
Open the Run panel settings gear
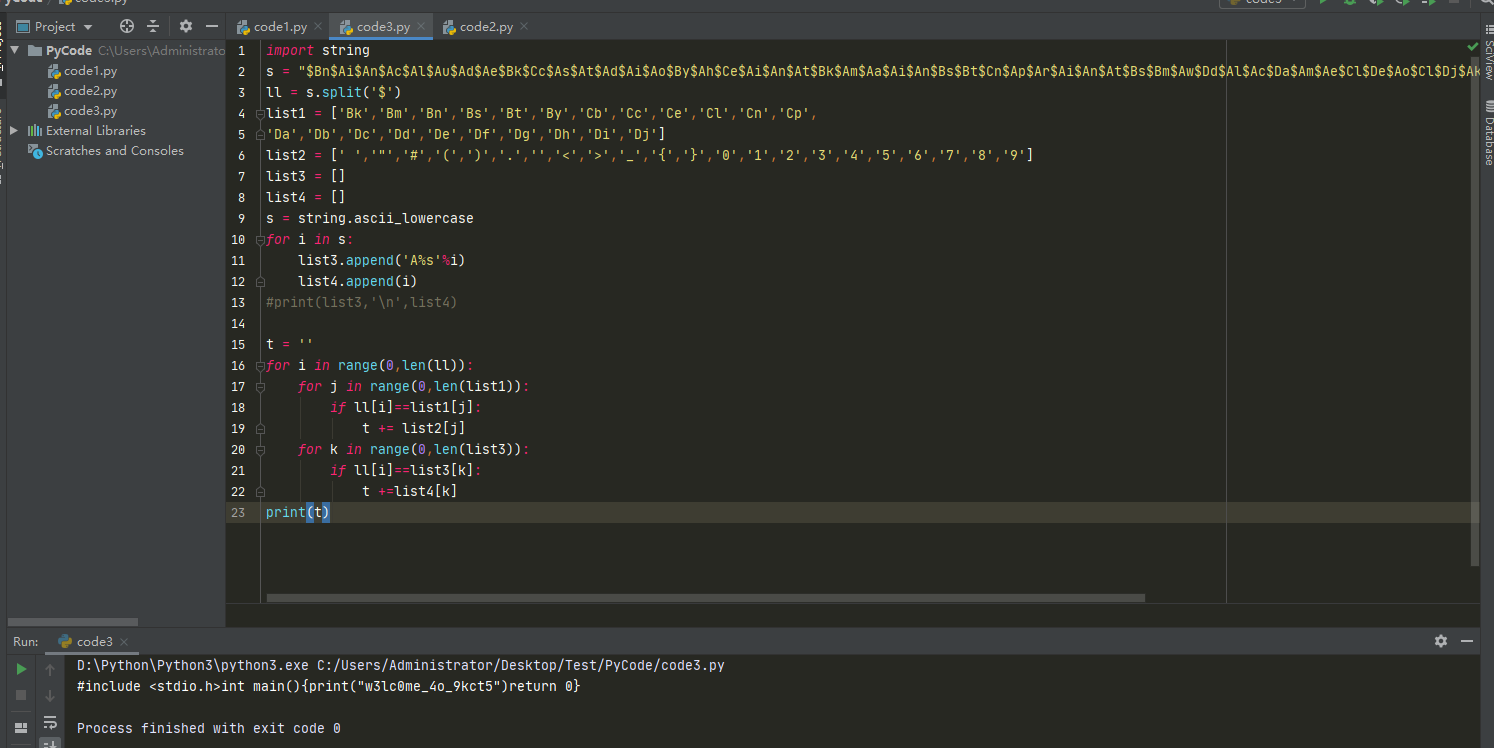pyautogui.click(x=1440, y=641)
